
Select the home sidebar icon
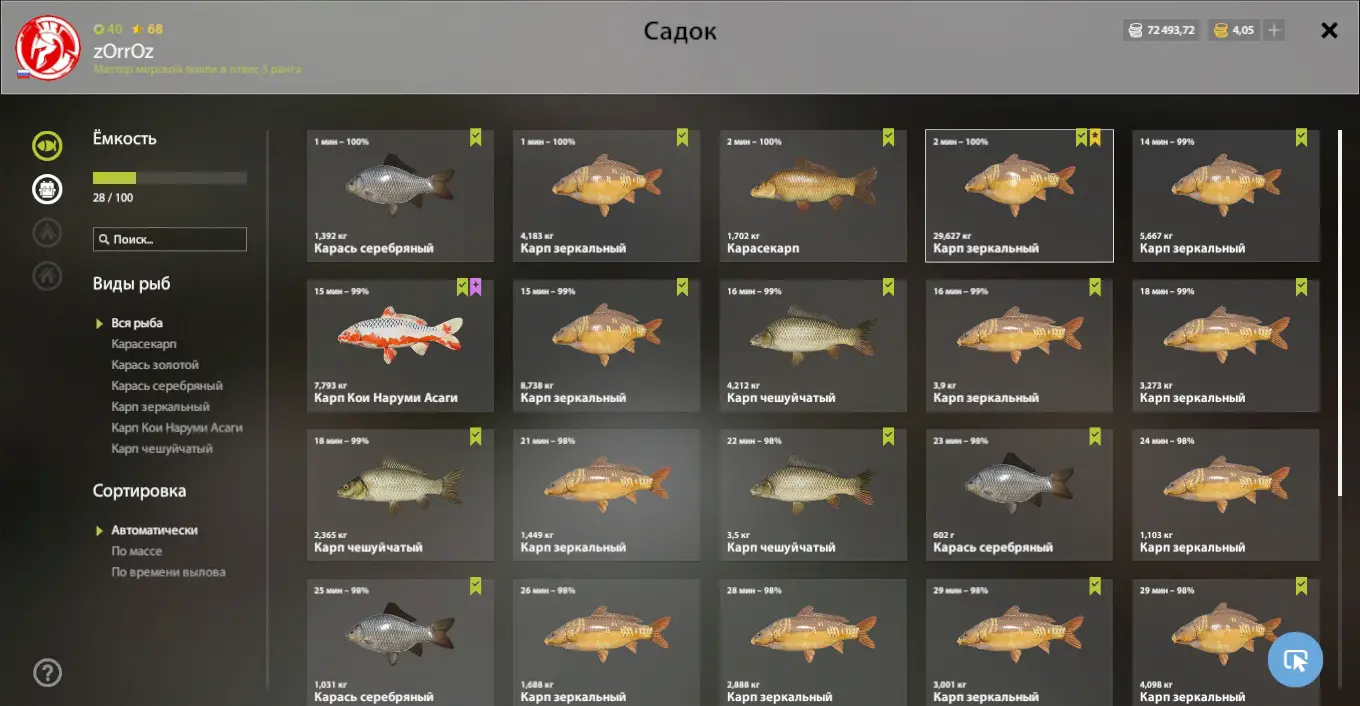pos(47,276)
